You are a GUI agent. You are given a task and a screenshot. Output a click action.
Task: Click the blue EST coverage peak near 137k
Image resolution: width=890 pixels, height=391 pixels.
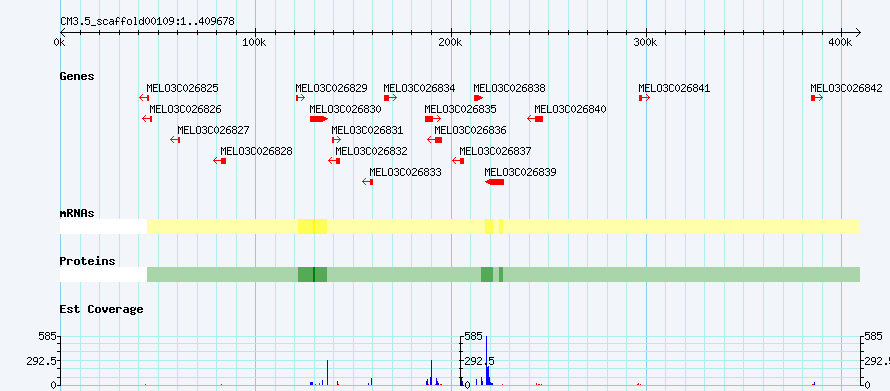[328, 372]
